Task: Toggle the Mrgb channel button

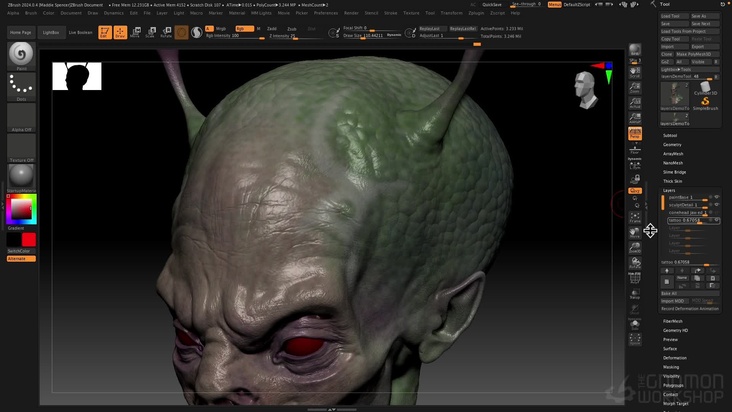Action: click(x=221, y=28)
